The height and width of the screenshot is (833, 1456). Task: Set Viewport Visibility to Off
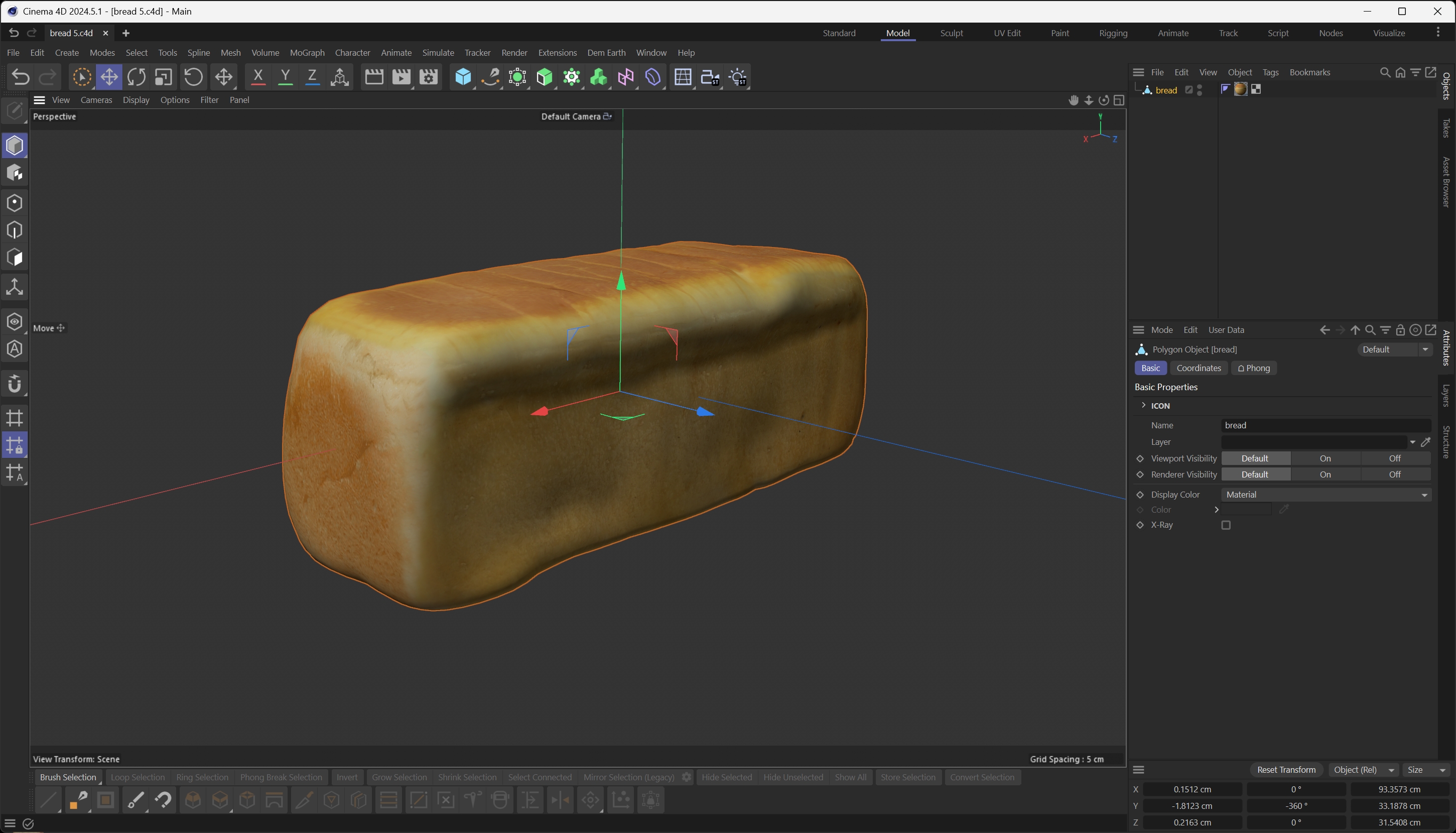coord(1394,458)
